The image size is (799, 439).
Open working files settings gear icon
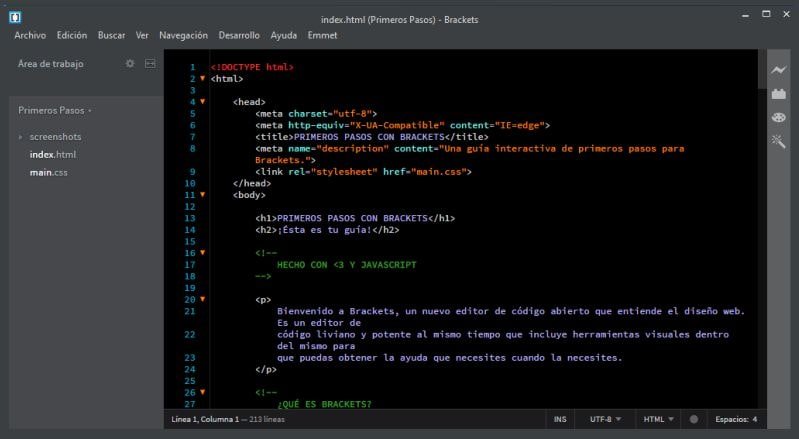click(x=130, y=64)
